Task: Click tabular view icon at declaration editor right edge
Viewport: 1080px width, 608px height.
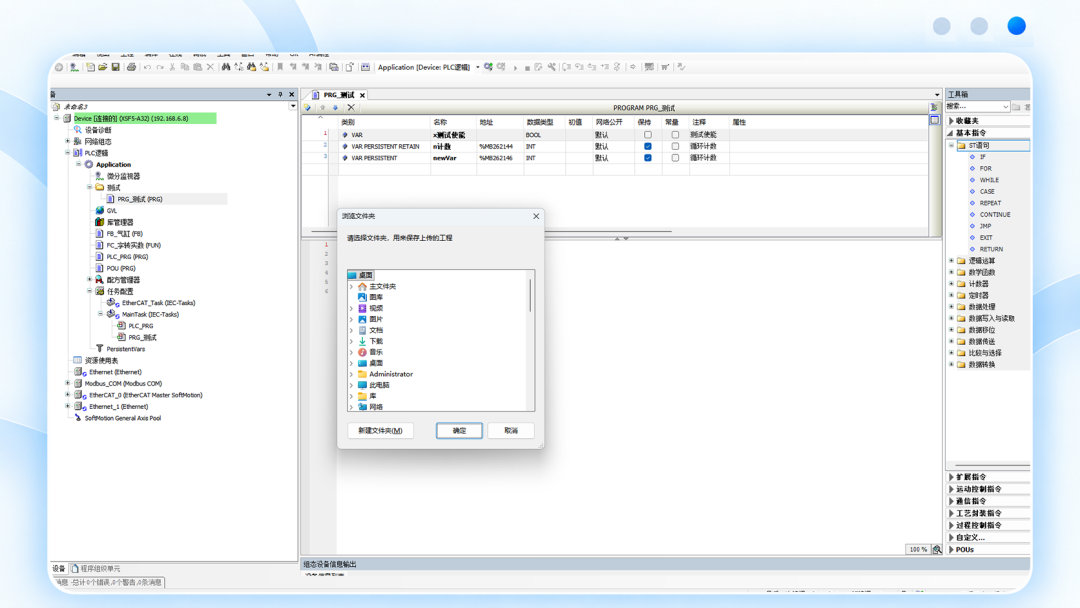Action: click(x=935, y=120)
